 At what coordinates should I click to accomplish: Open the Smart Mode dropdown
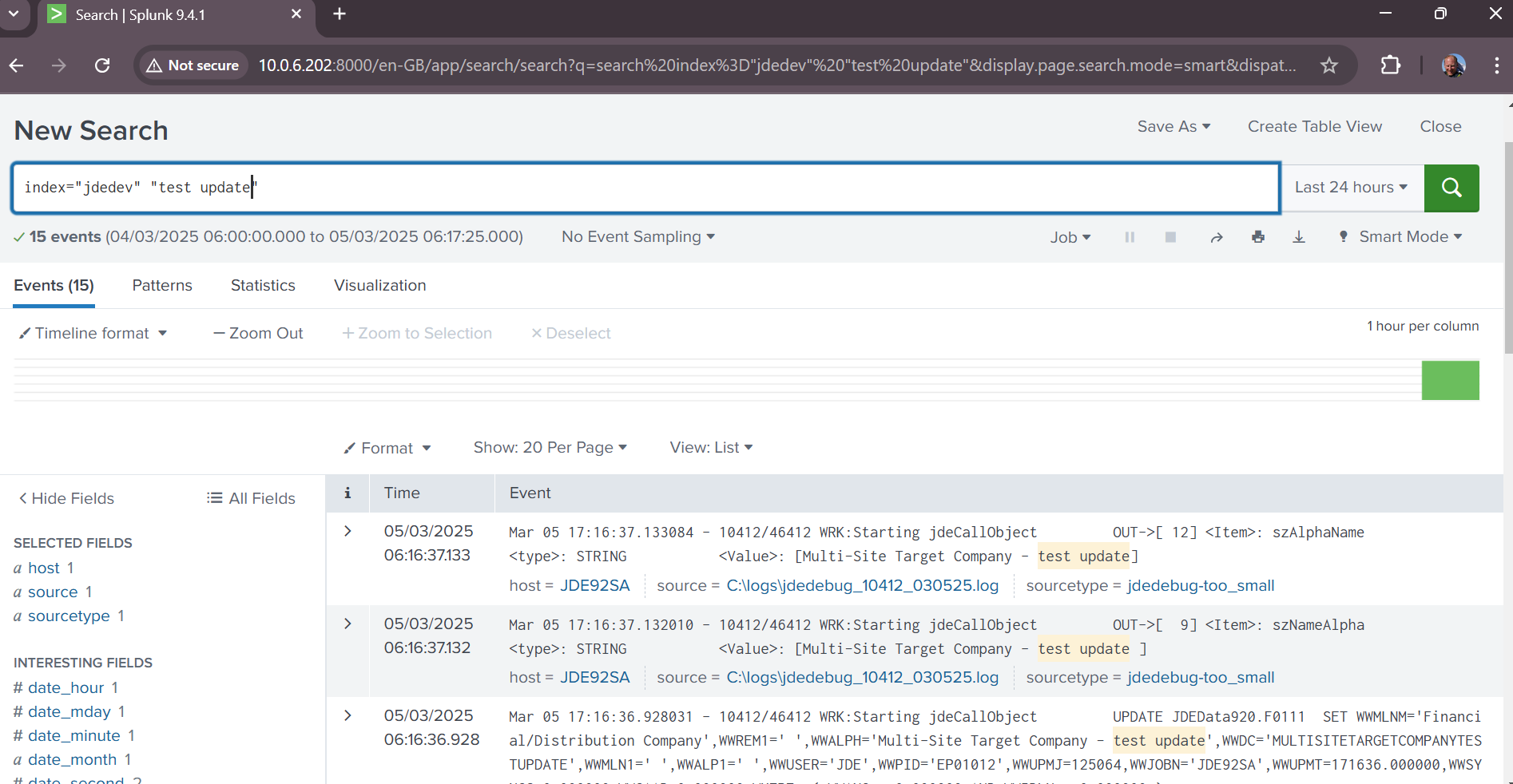tap(1401, 237)
